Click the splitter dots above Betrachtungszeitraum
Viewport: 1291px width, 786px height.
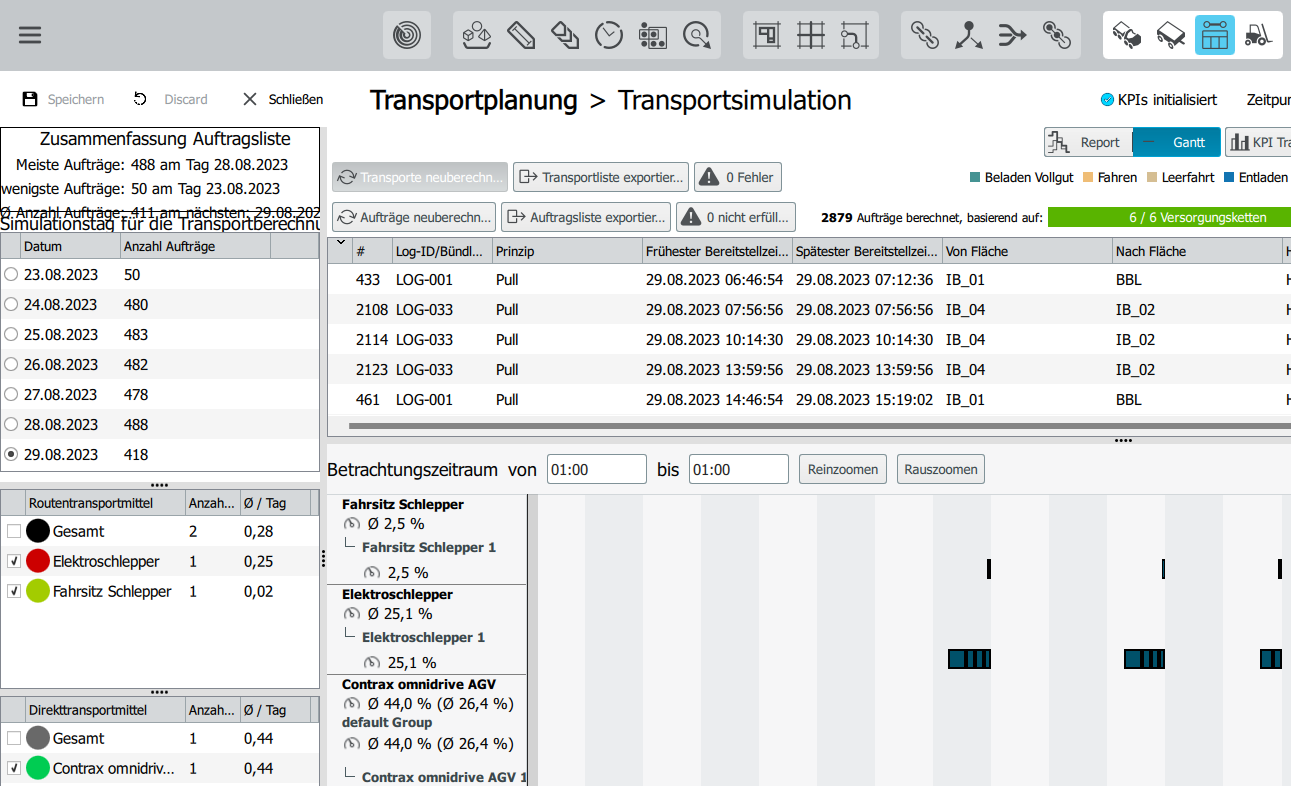click(1123, 440)
